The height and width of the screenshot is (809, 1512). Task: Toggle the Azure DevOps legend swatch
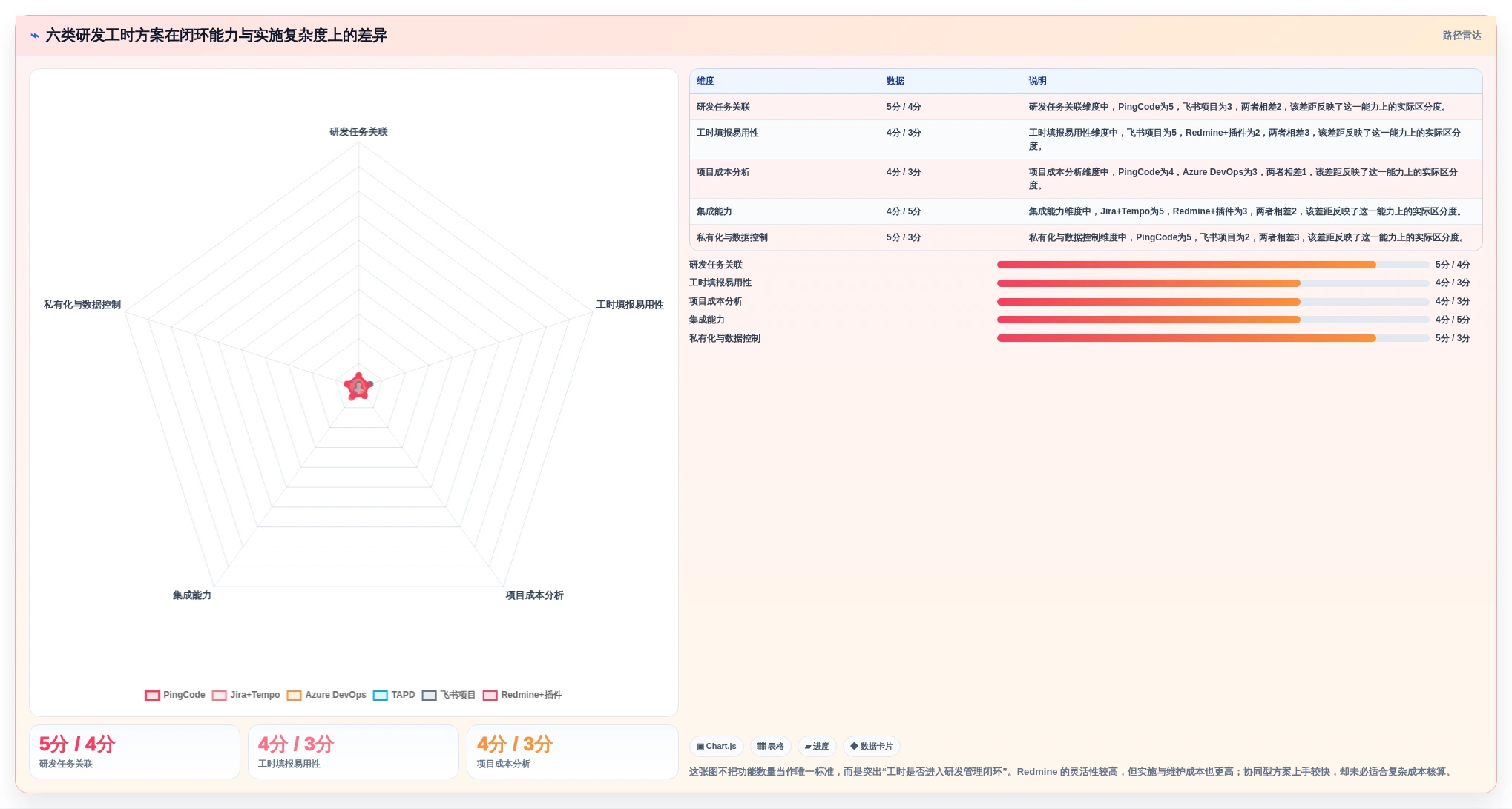[294, 696]
